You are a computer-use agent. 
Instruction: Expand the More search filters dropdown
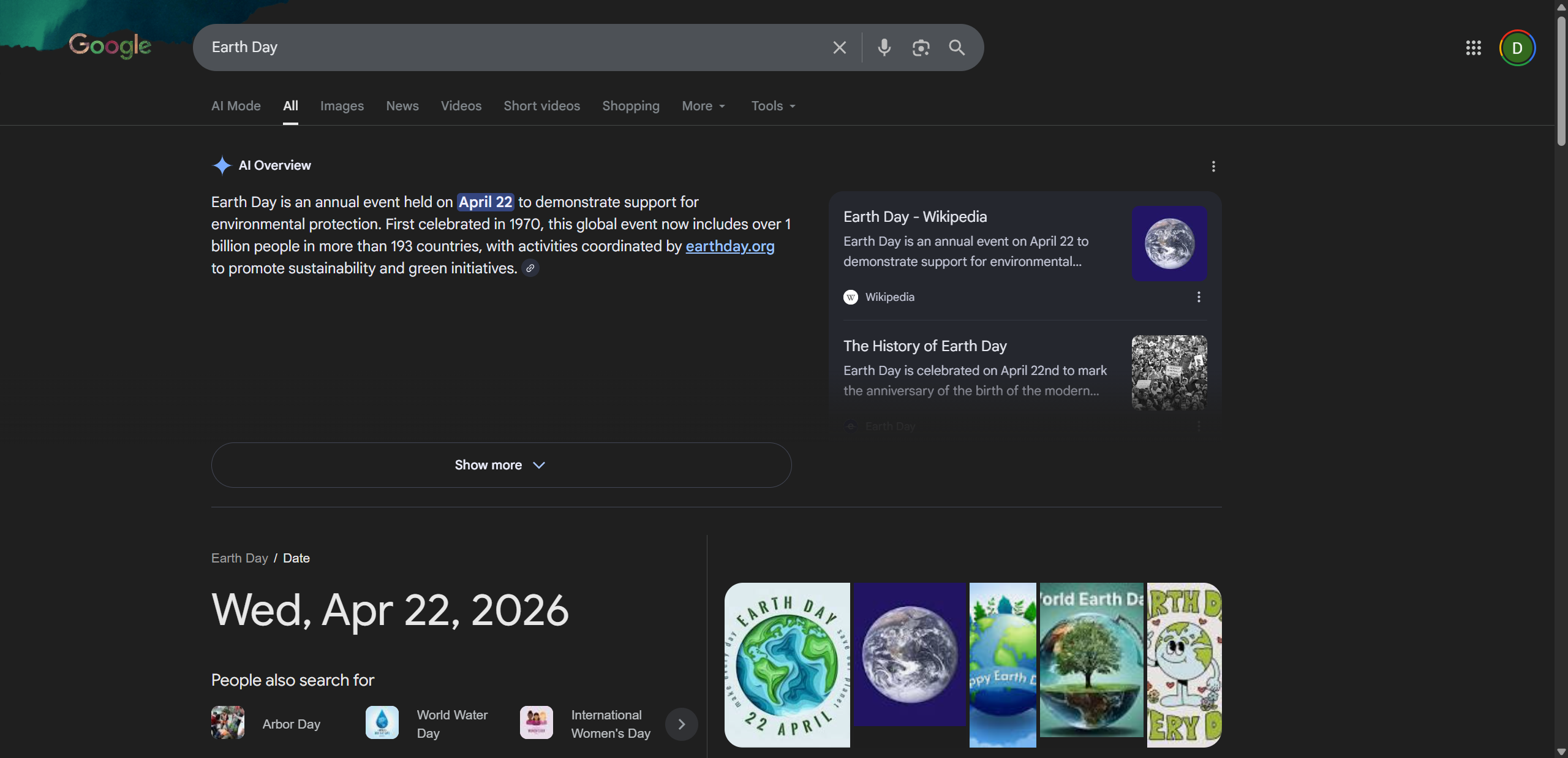click(x=703, y=106)
